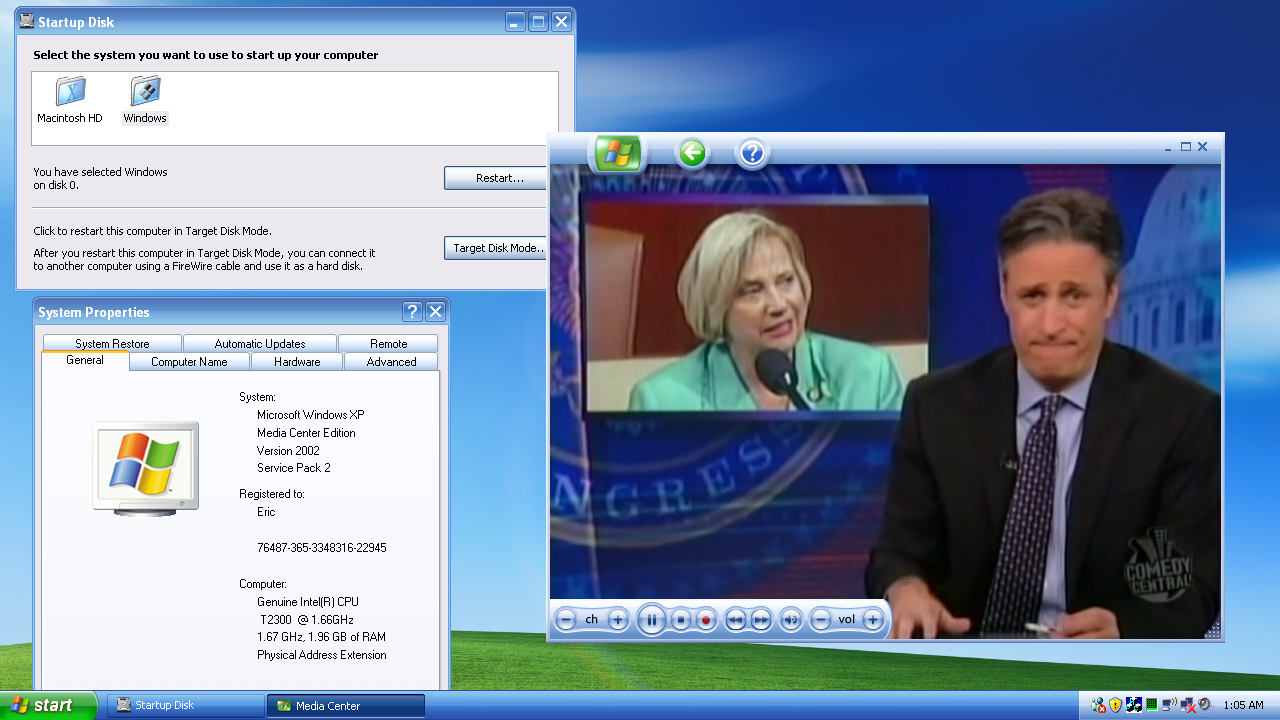
Task: Click the blue Boot Camp tray icon
Action: (x=1134, y=705)
